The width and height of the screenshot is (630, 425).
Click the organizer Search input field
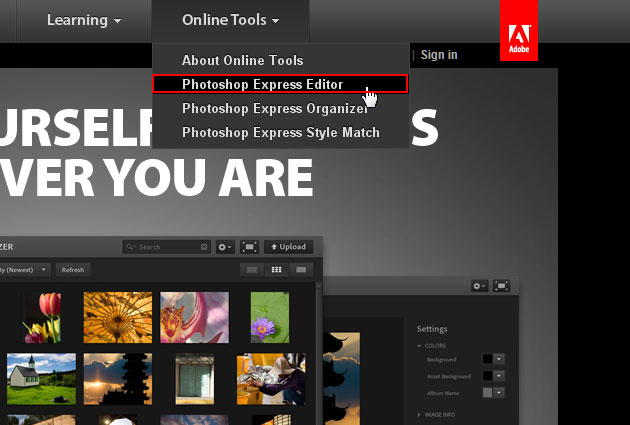pos(167,247)
